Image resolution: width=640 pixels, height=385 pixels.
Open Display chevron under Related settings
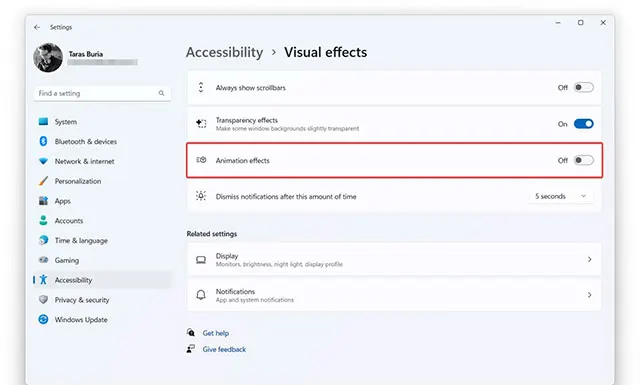[589, 259]
